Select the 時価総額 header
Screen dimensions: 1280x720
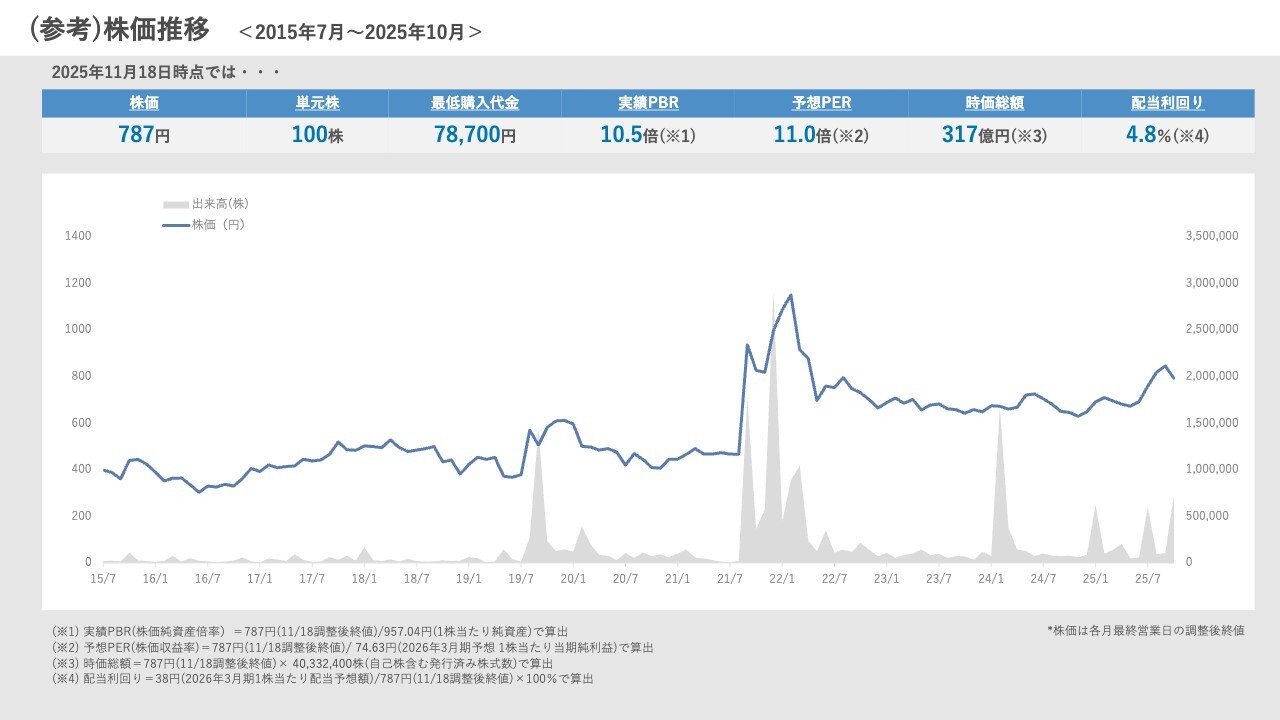(x=994, y=103)
